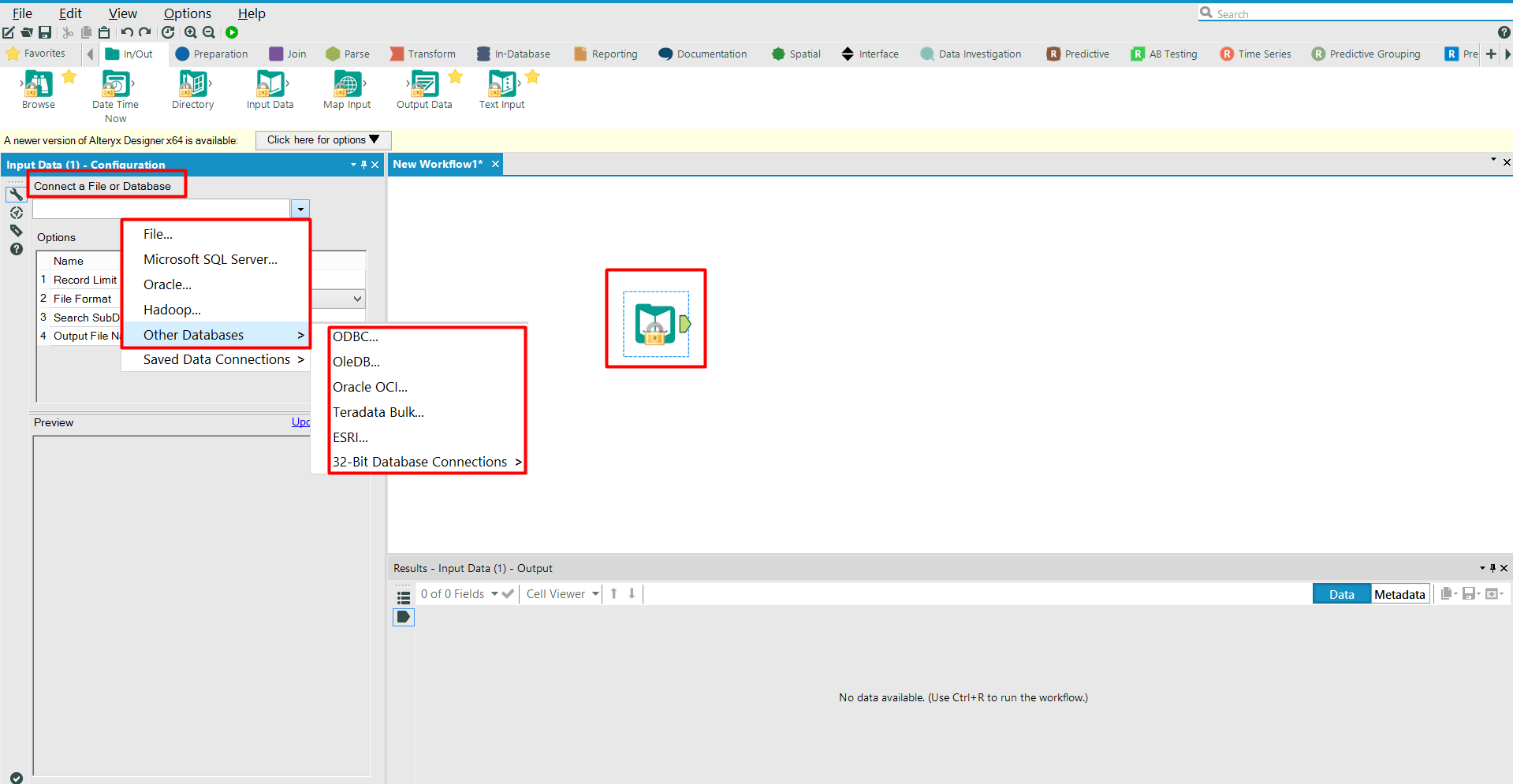The height and width of the screenshot is (784, 1513).
Task: Toggle the favorite star on Output Data tool
Action: (456, 76)
